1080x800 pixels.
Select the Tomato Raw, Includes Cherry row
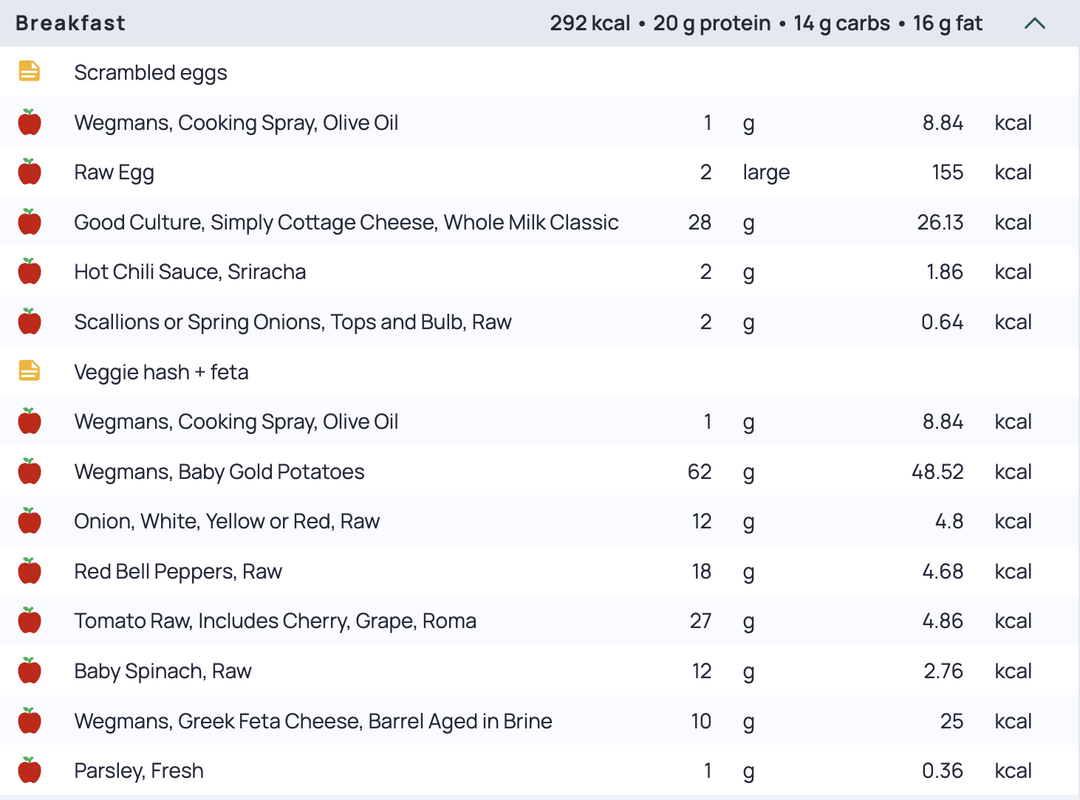click(x=540, y=620)
